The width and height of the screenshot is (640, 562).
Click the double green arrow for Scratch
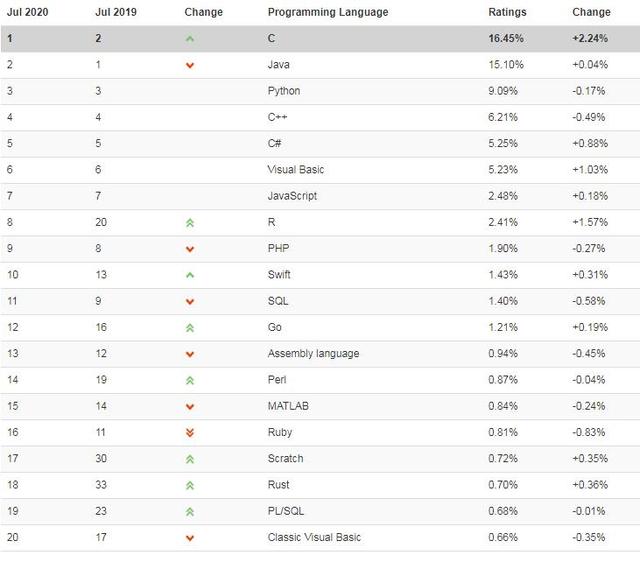(190, 459)
